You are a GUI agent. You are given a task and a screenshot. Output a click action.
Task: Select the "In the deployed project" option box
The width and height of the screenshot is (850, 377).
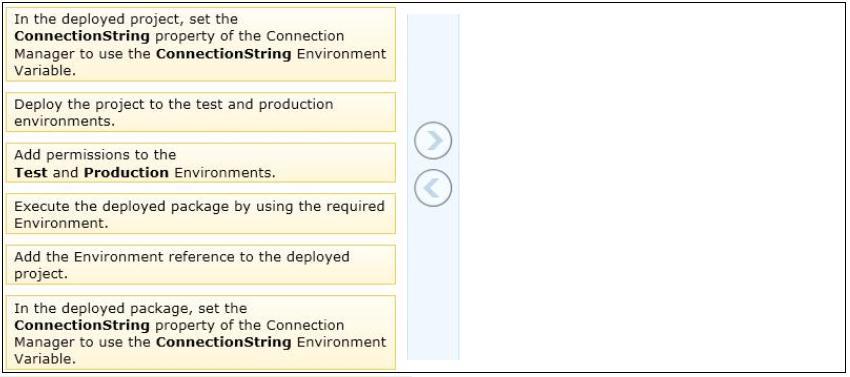point(201,44)
